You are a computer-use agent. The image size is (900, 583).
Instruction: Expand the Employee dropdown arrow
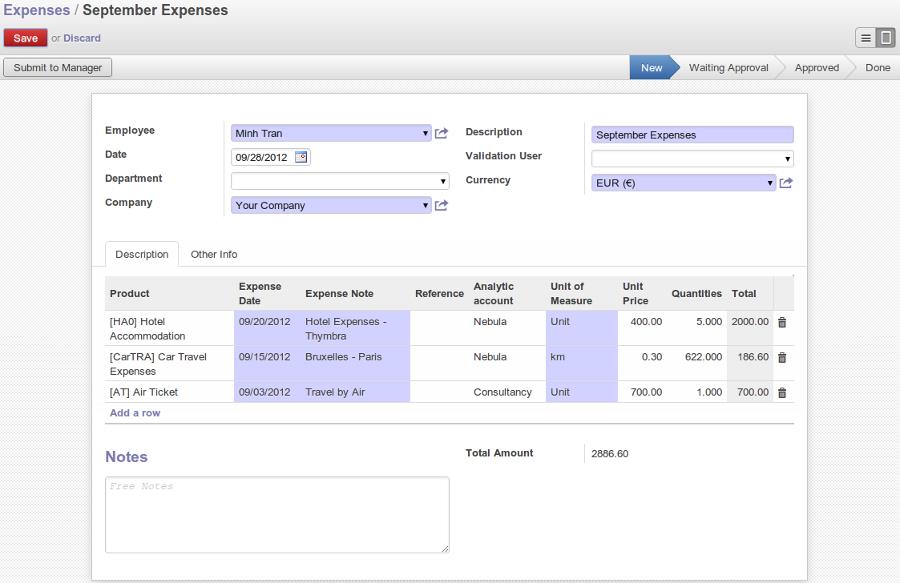point(425,133)
